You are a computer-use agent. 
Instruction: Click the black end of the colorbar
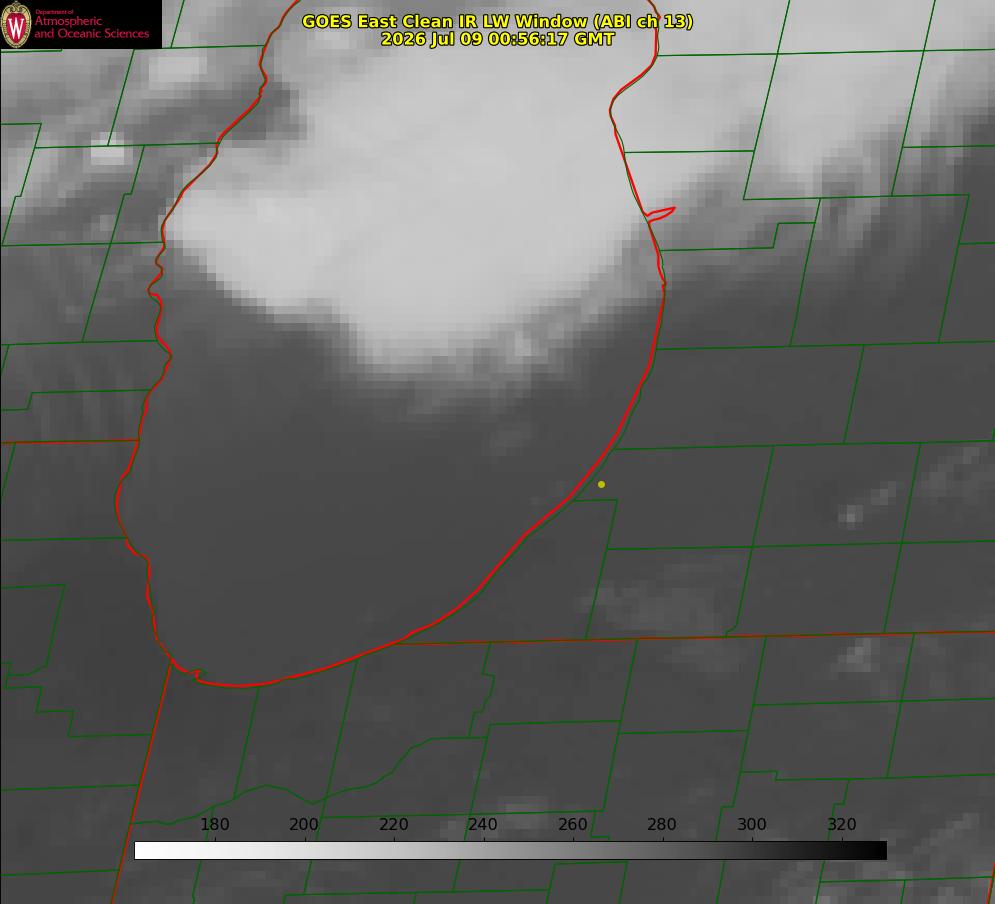coord(874,850)
